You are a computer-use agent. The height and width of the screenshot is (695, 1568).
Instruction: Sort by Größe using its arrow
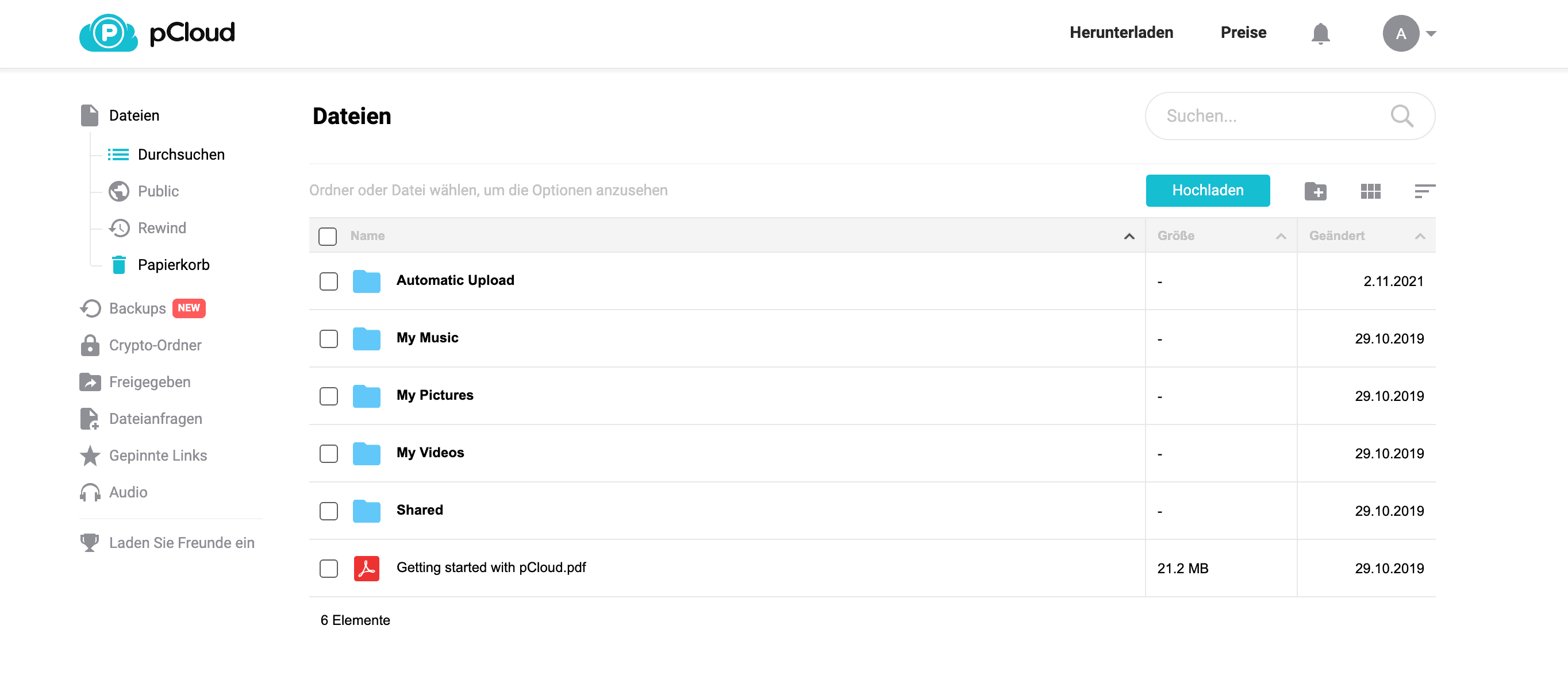[1280, 236]
